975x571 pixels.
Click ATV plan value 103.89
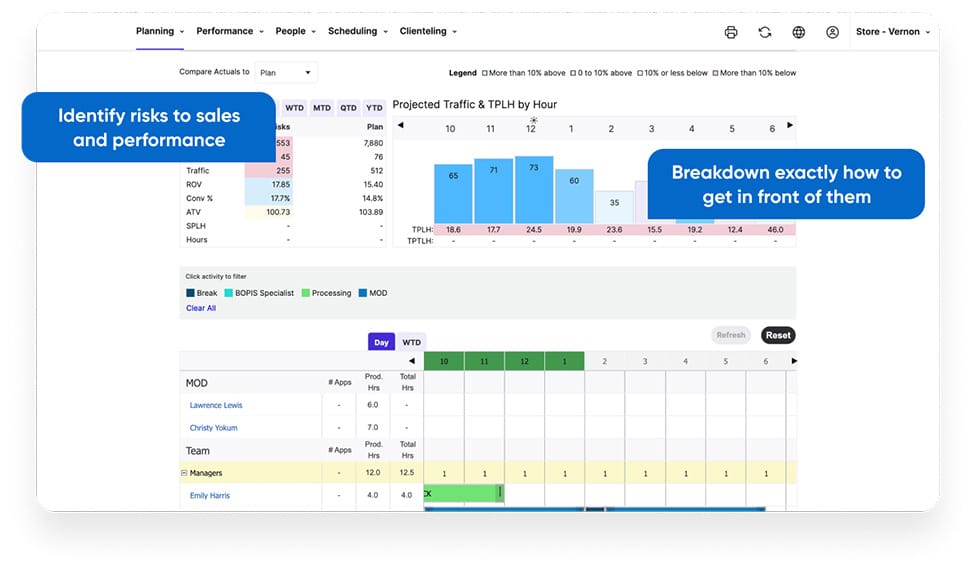tap(371, 212)
